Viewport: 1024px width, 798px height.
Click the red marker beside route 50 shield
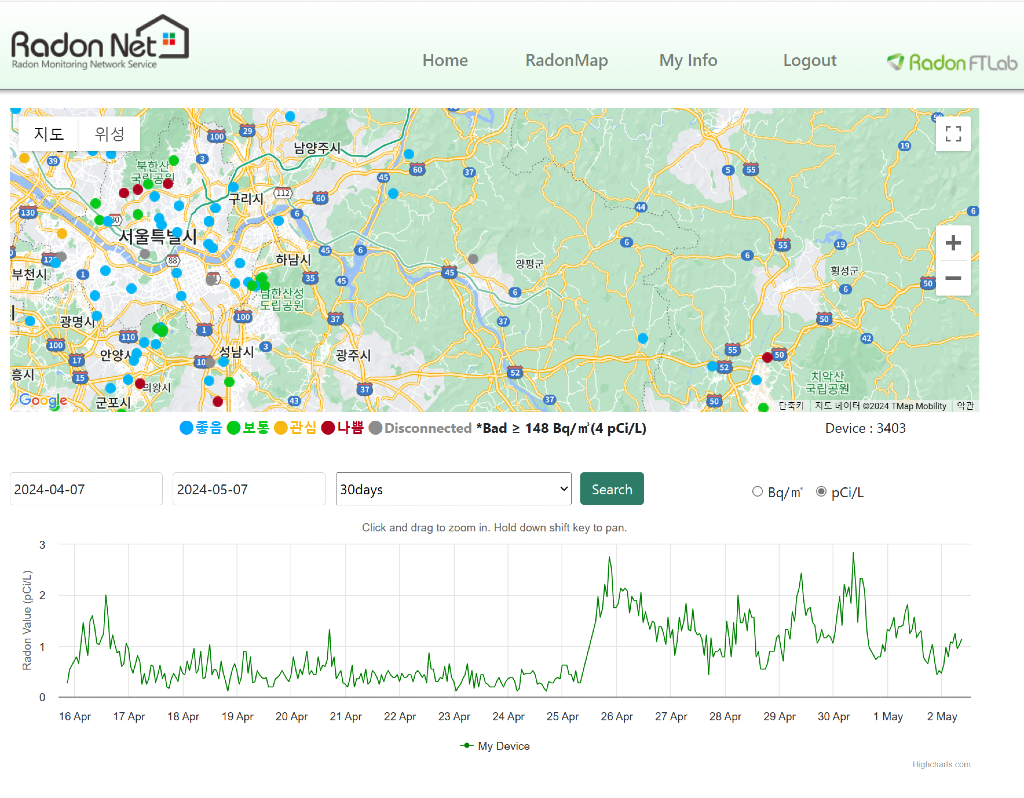click(767, 357)
